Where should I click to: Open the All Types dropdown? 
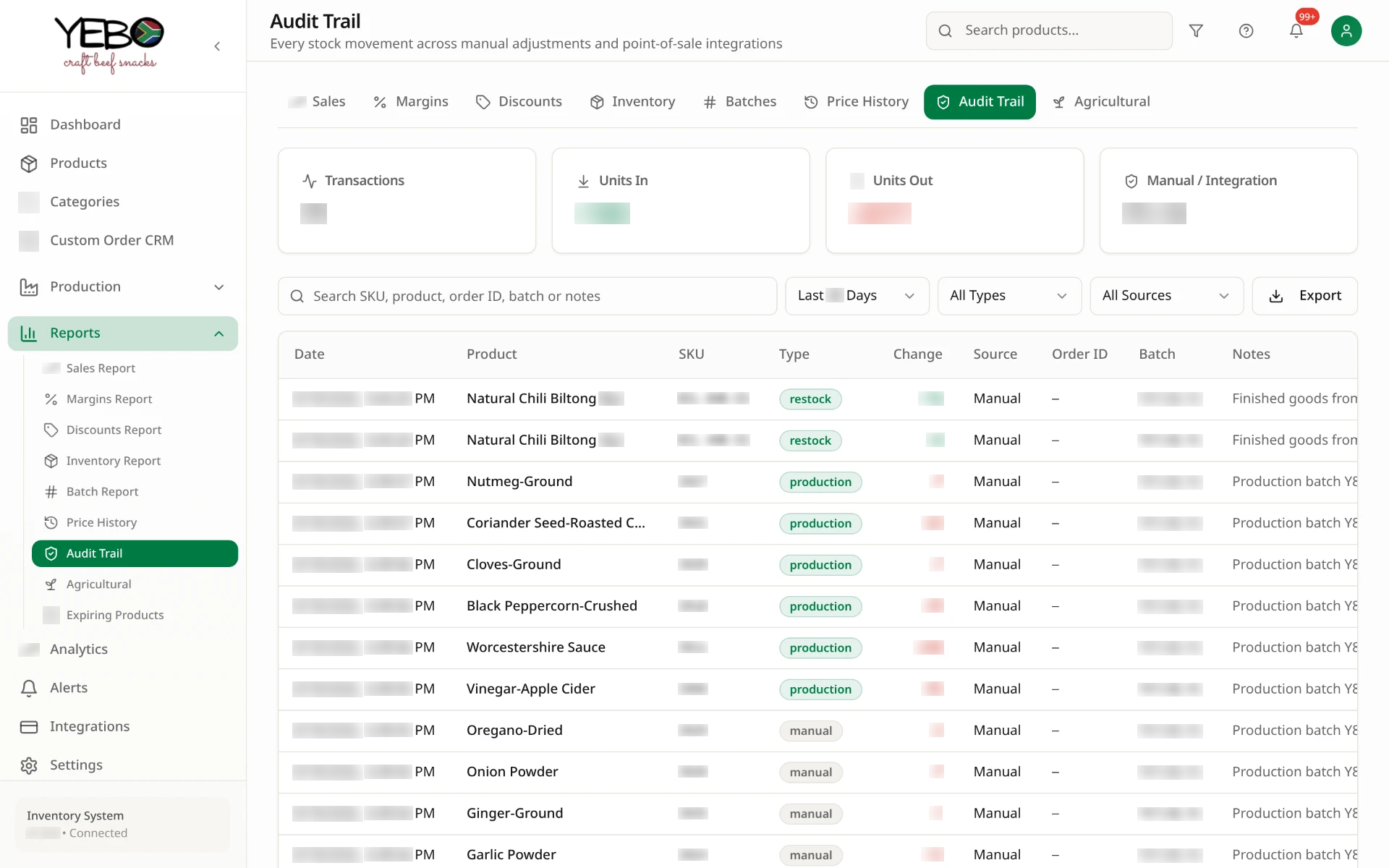pos(1009,296)
